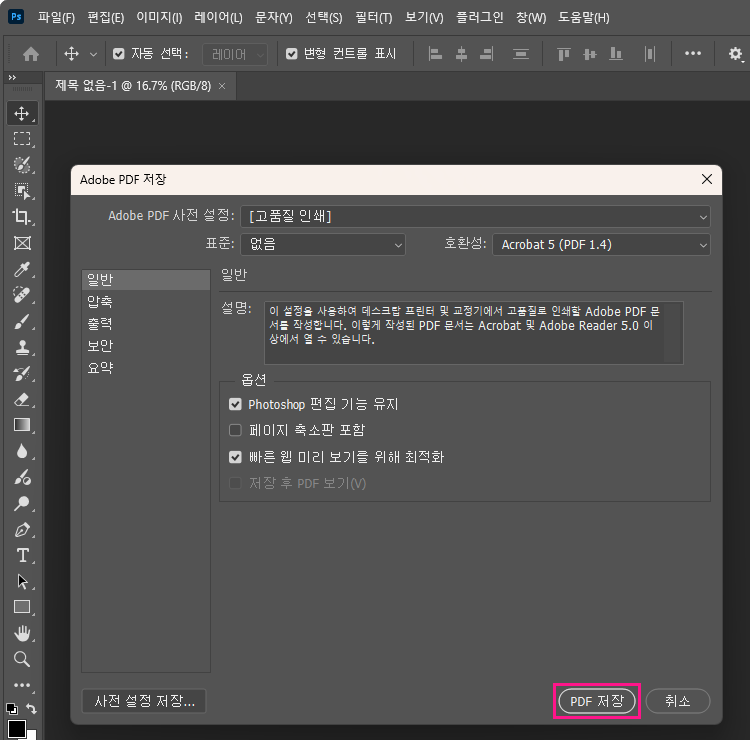Select the Rectangular Marquee tool
750x740 pixels.
(x=22, y=139)
